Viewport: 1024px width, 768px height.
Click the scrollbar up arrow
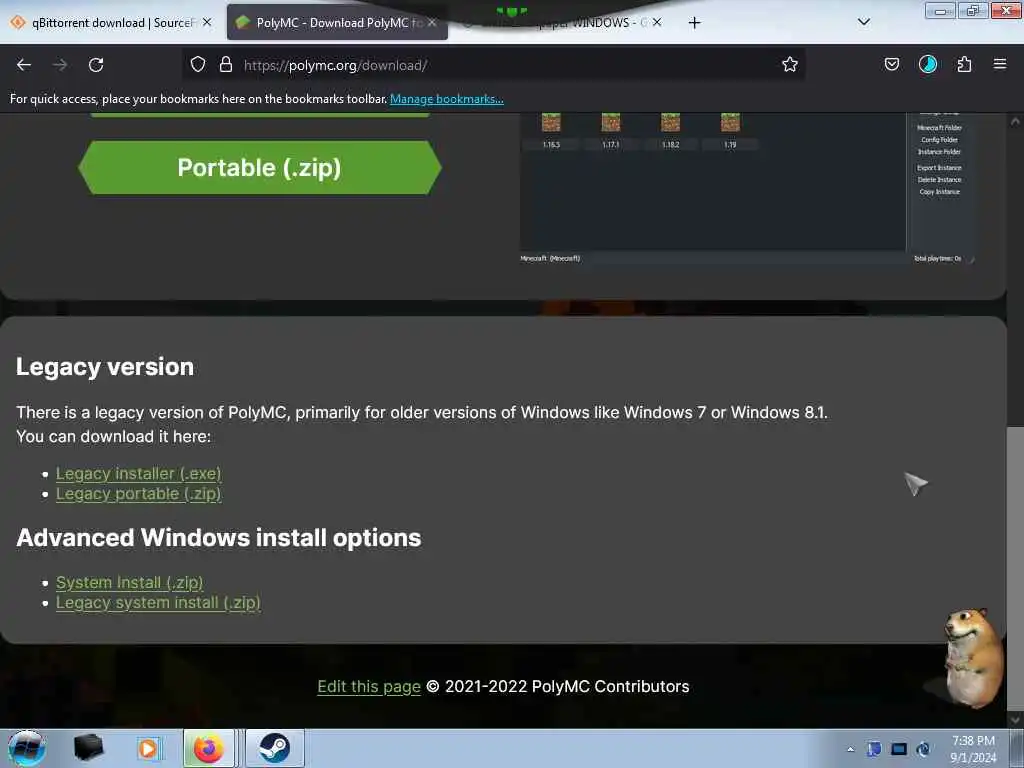1015,121
